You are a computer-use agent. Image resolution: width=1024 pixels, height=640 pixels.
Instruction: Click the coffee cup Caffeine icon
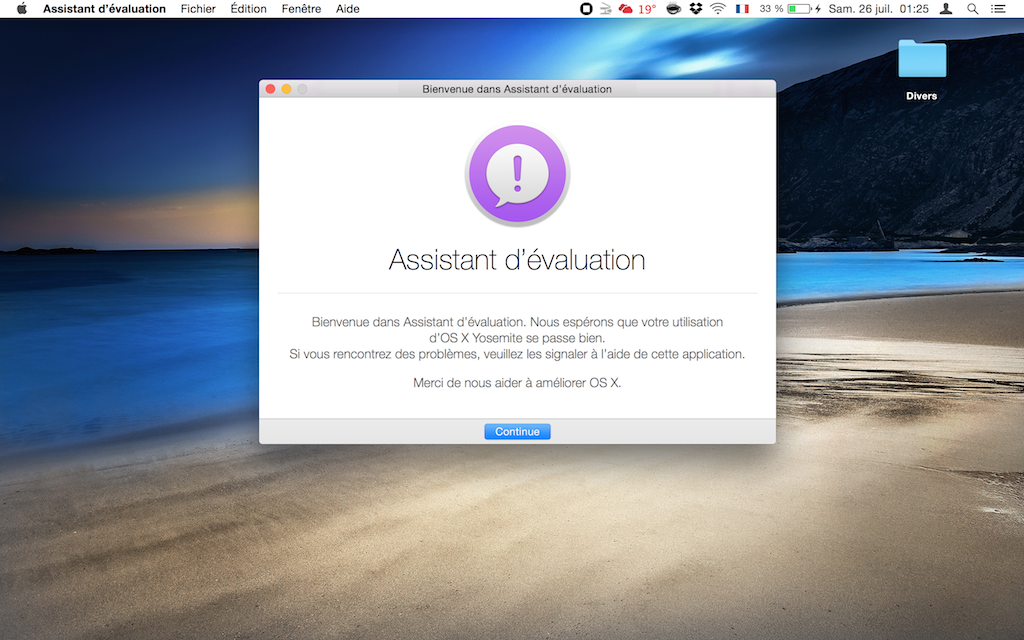pyautogui.click(x=673, y=8)
